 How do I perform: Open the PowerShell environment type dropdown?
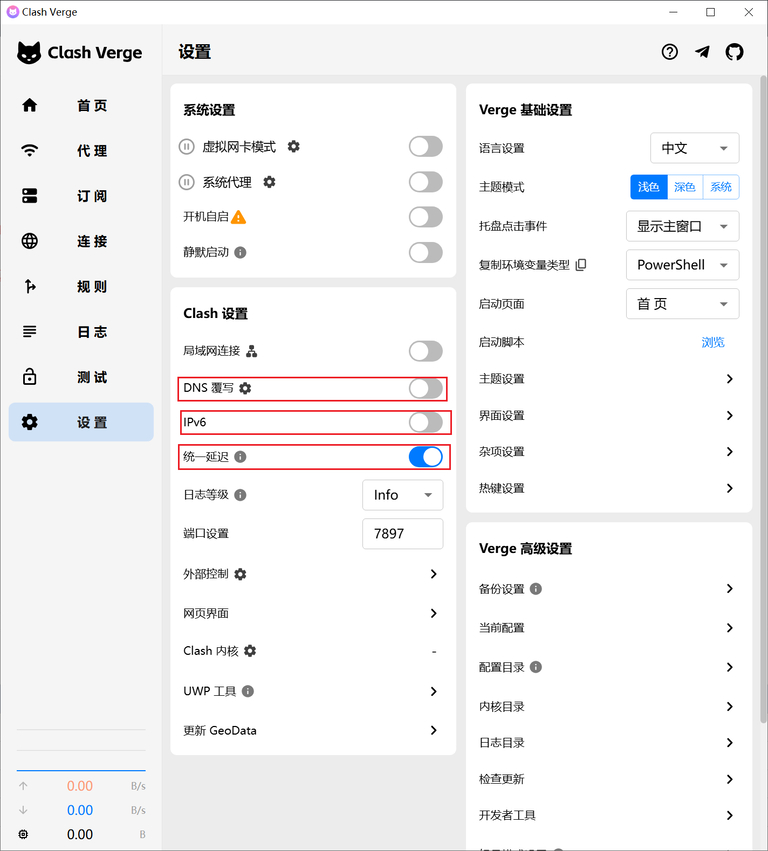tap(683, 265)
